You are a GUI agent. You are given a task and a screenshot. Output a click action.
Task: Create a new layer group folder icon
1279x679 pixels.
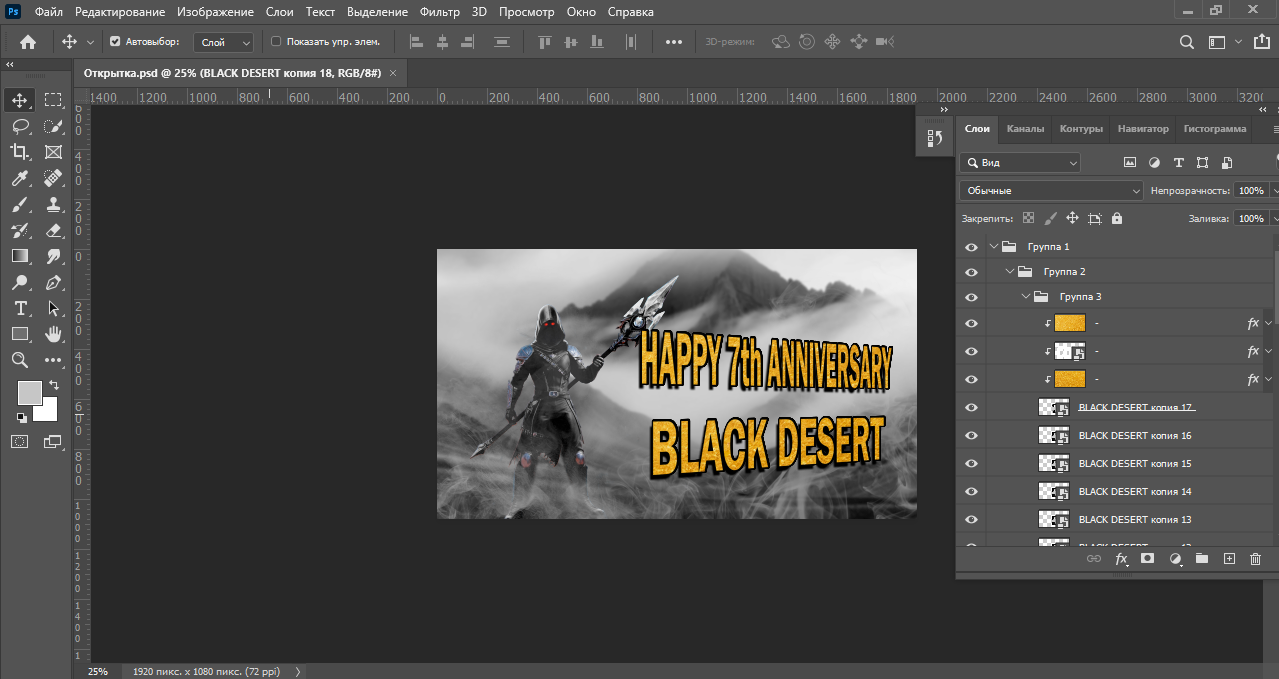(x=1202, y=559)
